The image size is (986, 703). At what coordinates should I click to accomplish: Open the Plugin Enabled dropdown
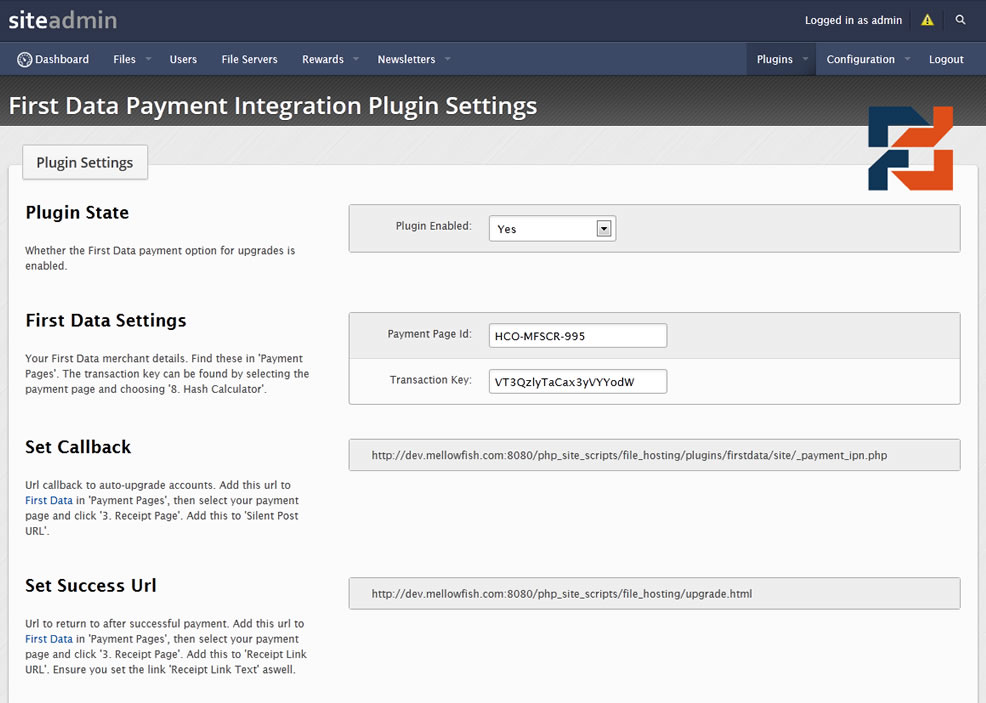pos(552,228)
